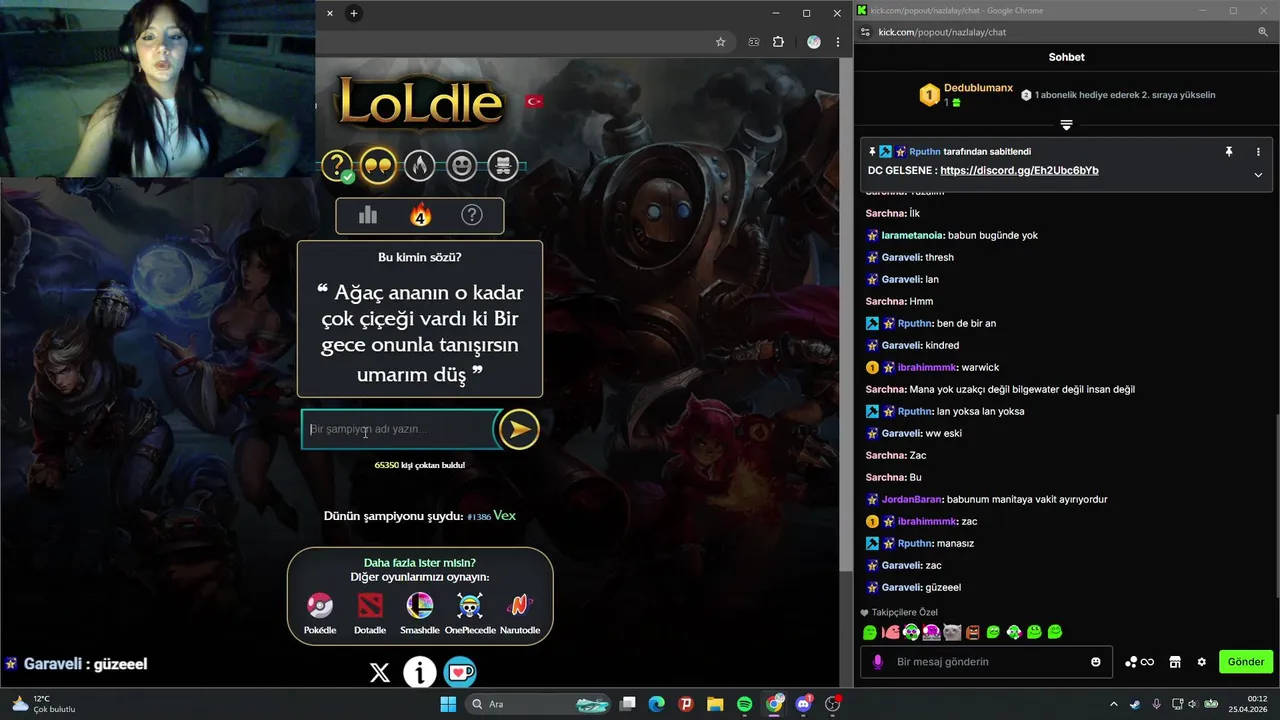1280x720 pixels.
Task: Submit champion guess with arrow button
Action: pyautogui.click(x=519, y=430)
